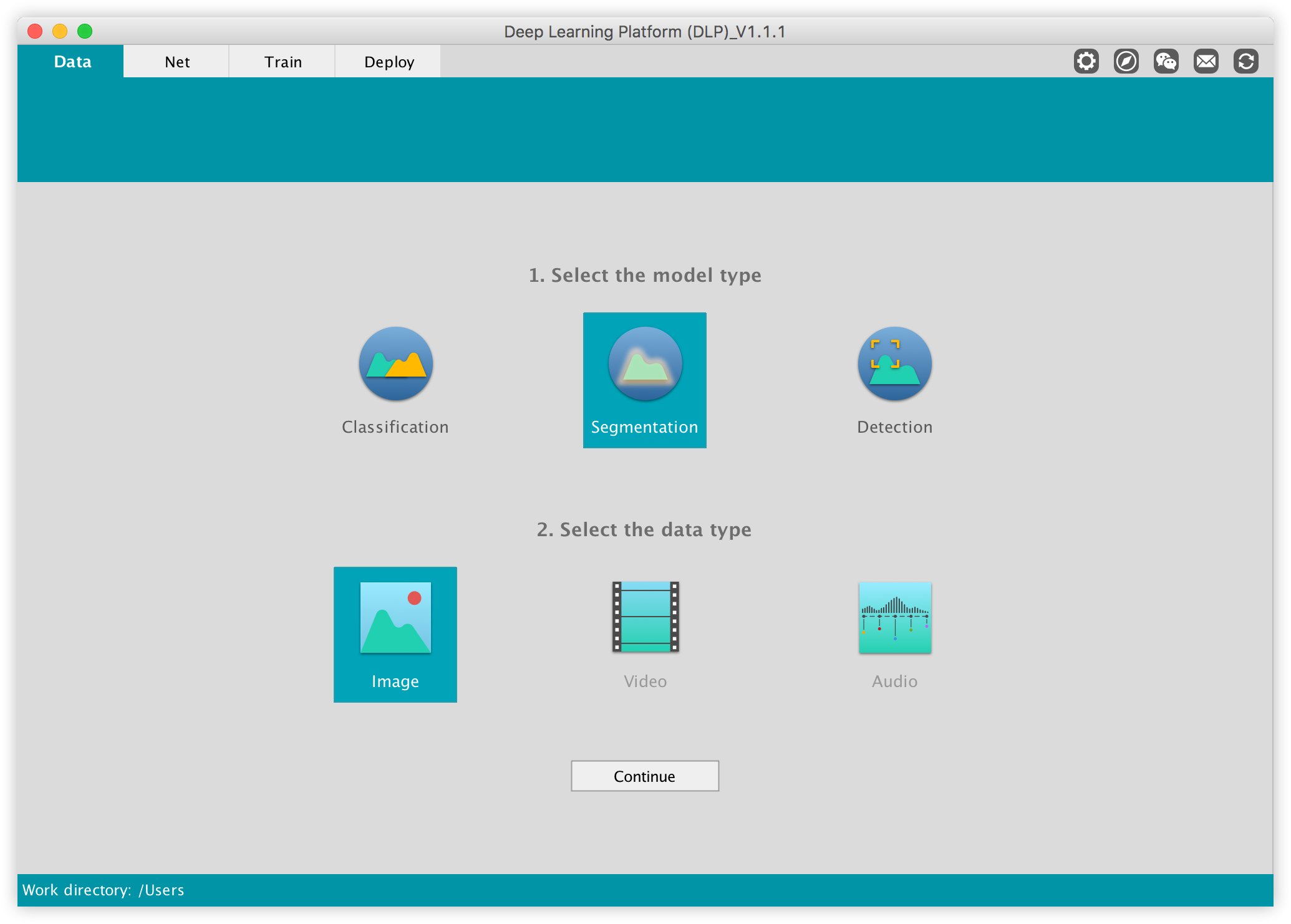
Task: Select the Data tab
Action: point(72,62)
